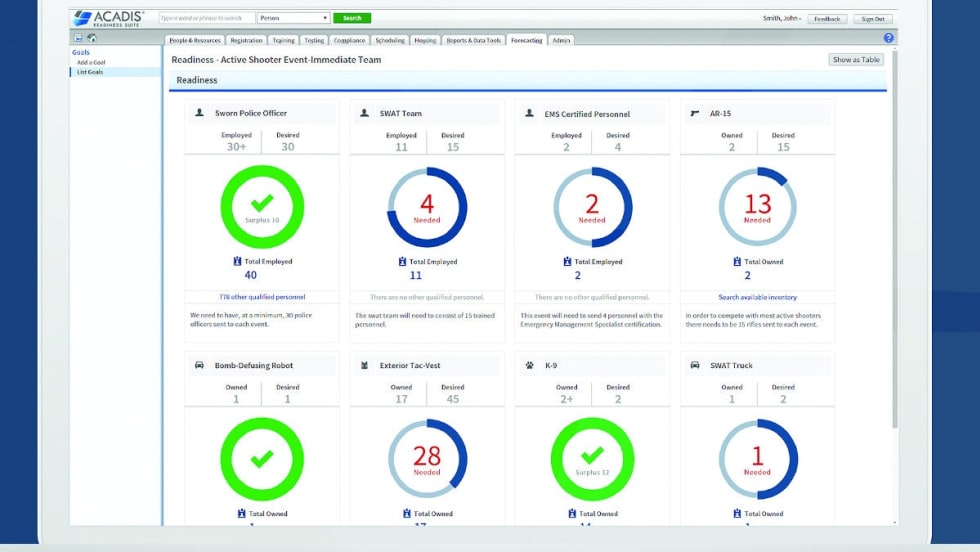The height and width of the screenshot is (552, 980).
Task: Click the ACADIS Readiness Suite logo
Action: click(x=110, y=18)
